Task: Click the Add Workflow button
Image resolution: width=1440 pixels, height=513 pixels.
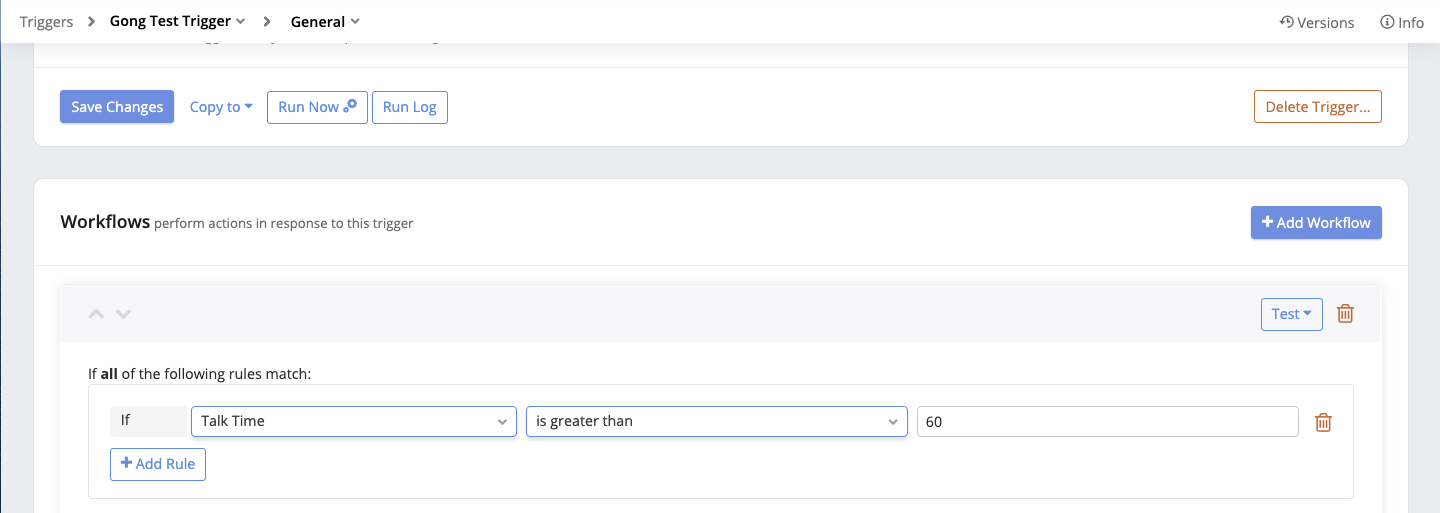Action: coord(1316,223)
